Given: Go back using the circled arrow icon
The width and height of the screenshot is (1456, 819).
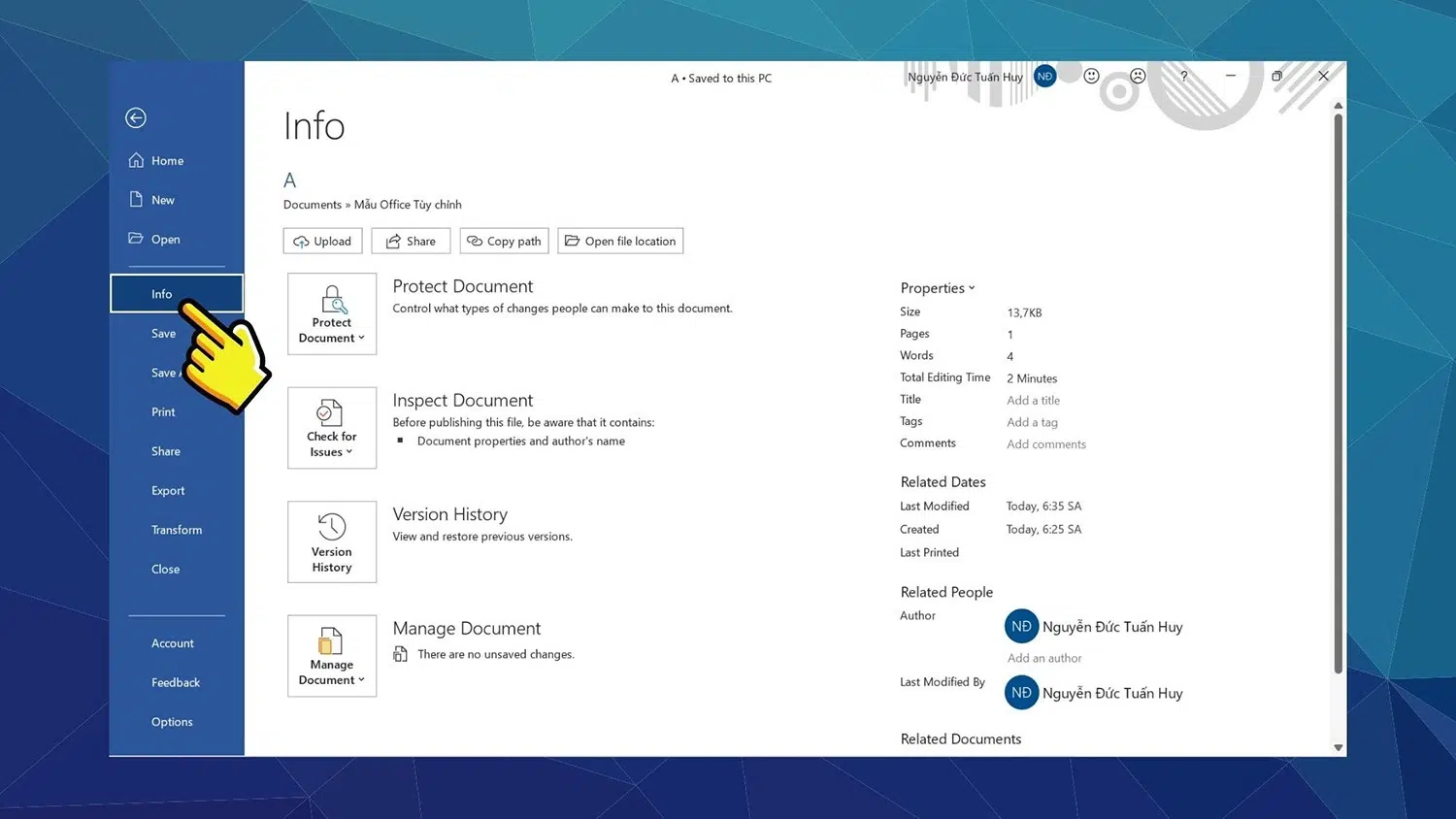Looking at the screenshot, I should [136, 118].
